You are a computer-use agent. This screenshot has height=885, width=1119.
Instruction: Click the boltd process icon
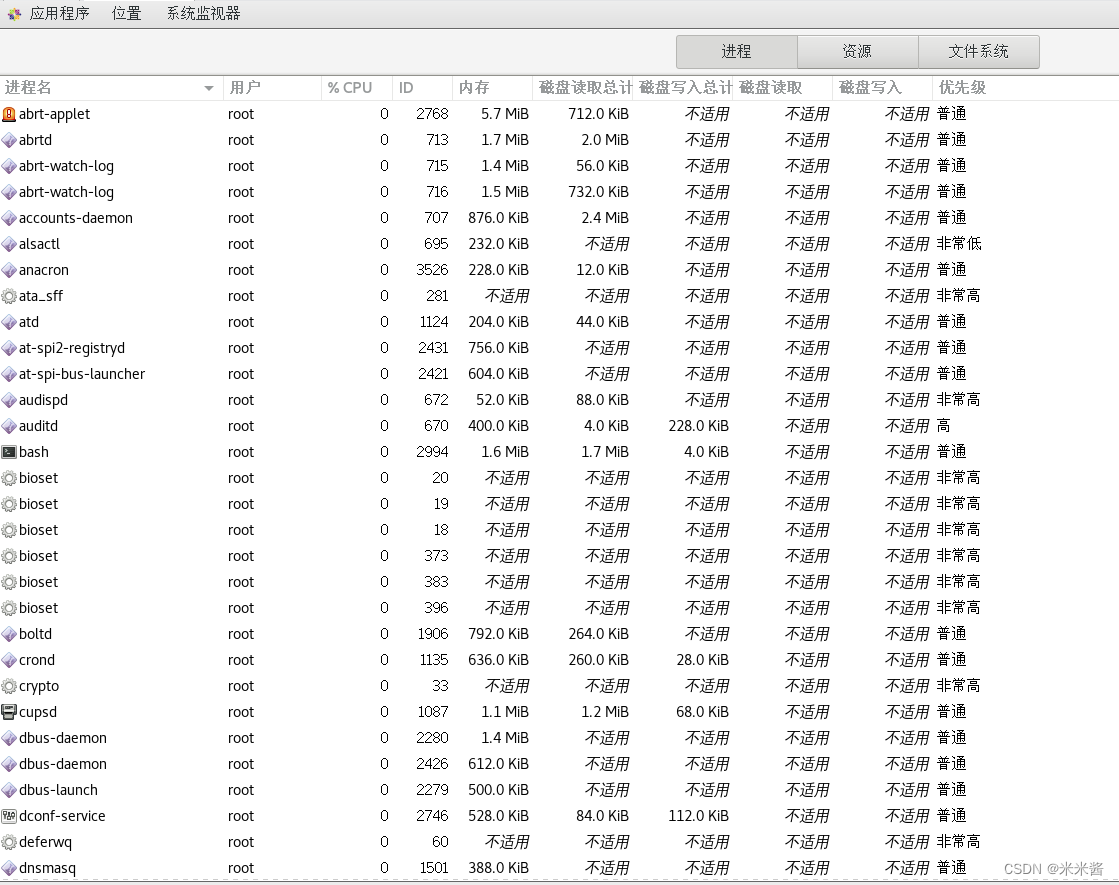(x=9, y=634)
